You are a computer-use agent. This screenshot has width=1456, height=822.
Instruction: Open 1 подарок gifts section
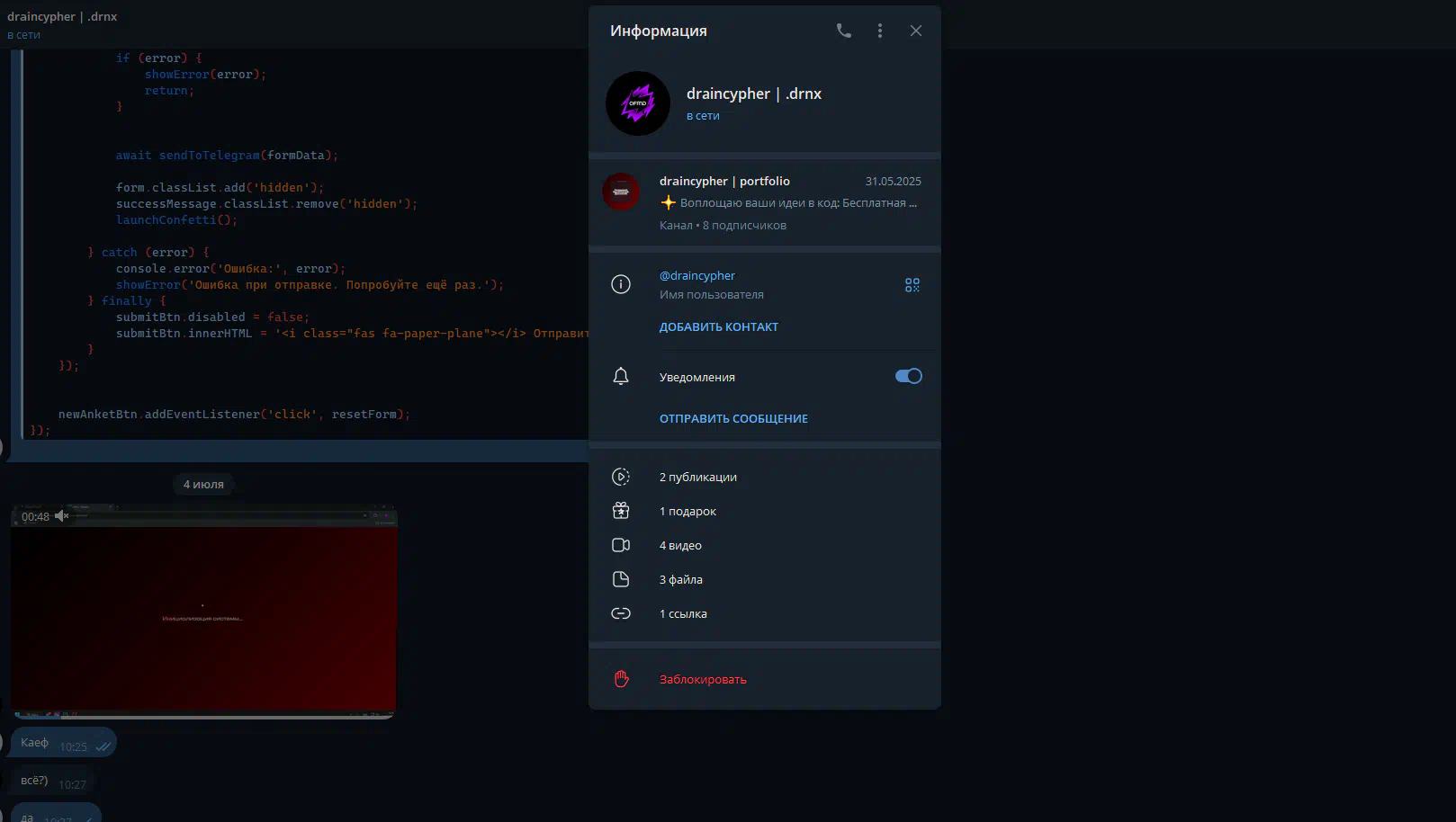tap(765, 512)
